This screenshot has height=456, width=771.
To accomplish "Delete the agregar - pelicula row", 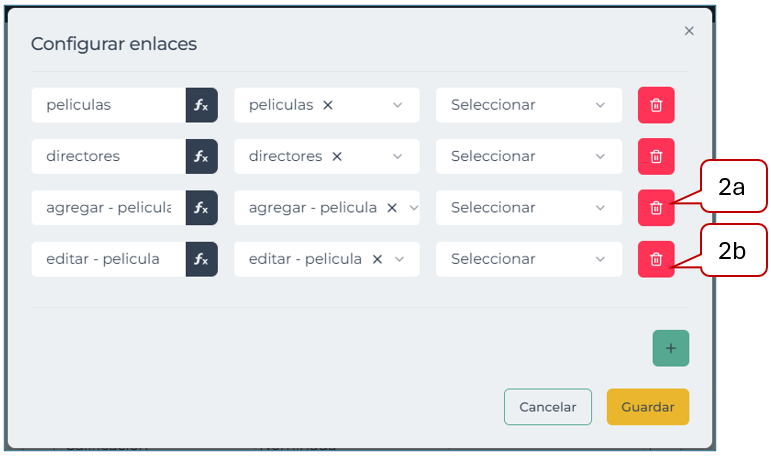I will pyautogui.click(x=656, y=208).
